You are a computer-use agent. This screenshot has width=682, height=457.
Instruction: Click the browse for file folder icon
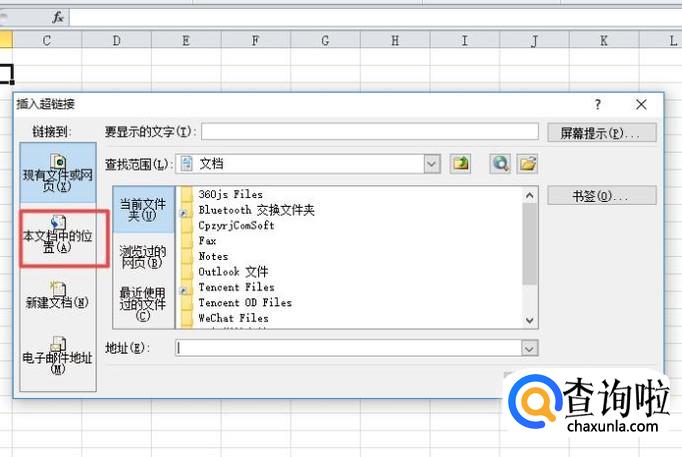click(527, 164)
